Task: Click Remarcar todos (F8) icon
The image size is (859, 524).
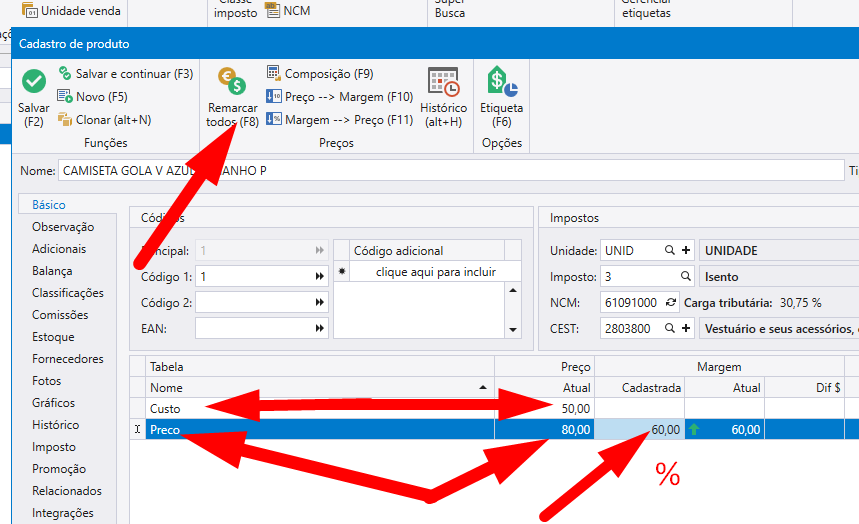Action: pyautogui.click(x=233, y=83)
